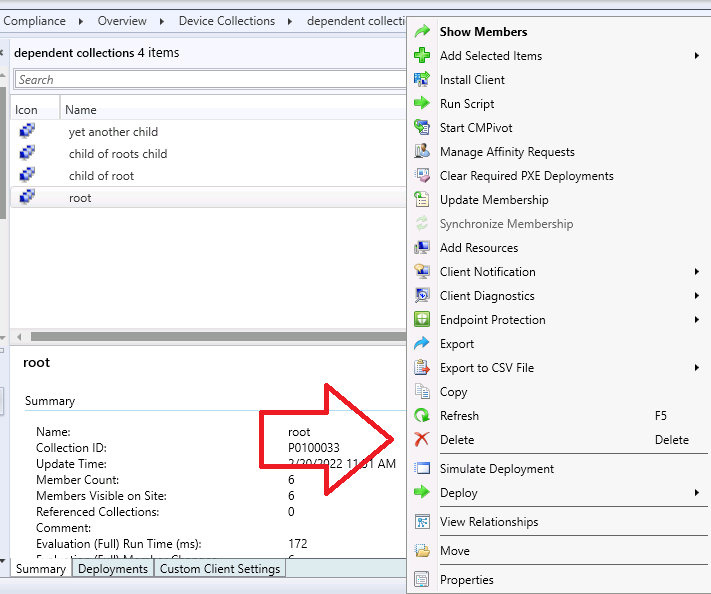This screenshot has height=594, width=711.
Task: Click the Endpoint Protection shield icon
Action: pyautogui.click(x=422, y=320)
